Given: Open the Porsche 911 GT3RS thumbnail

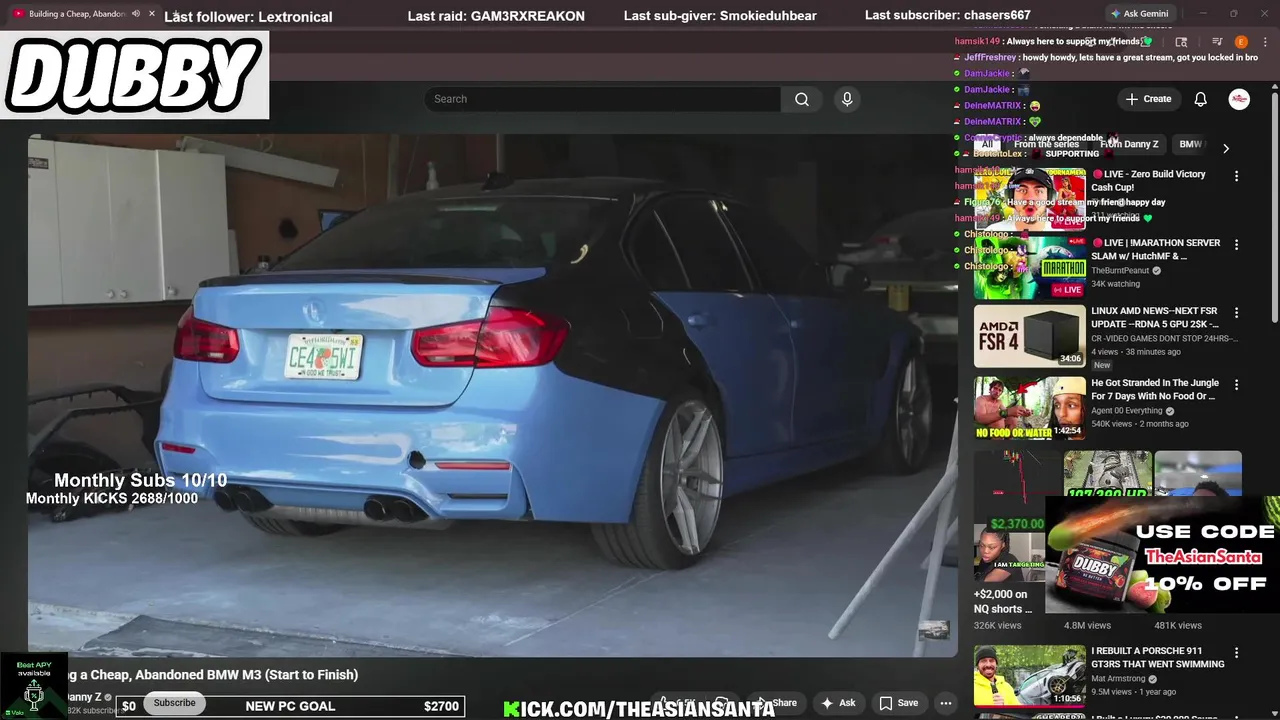Looking at the screenshot, I should point(1030,675).
